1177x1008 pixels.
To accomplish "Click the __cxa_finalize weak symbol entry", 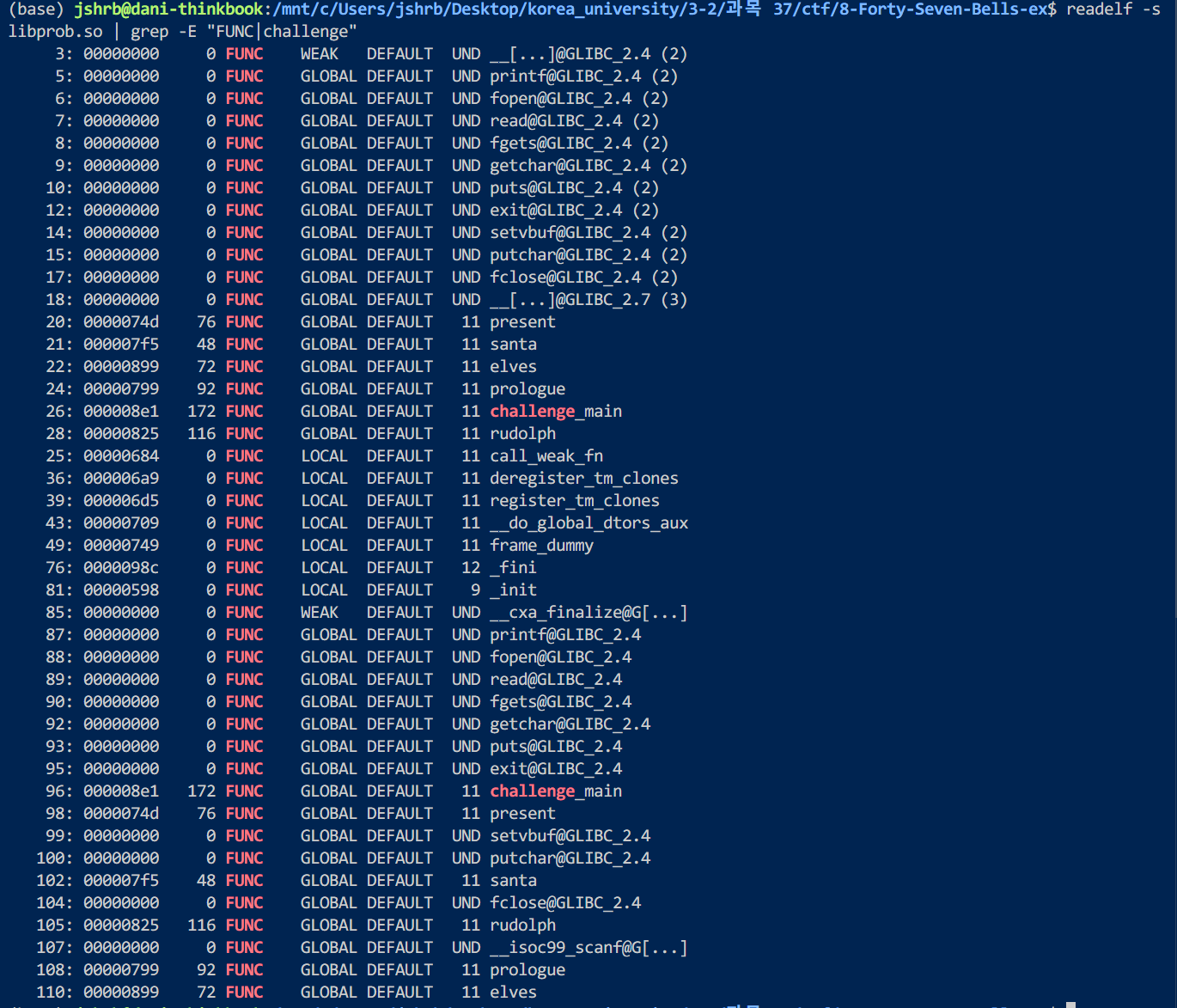I will tap(588, 613).
